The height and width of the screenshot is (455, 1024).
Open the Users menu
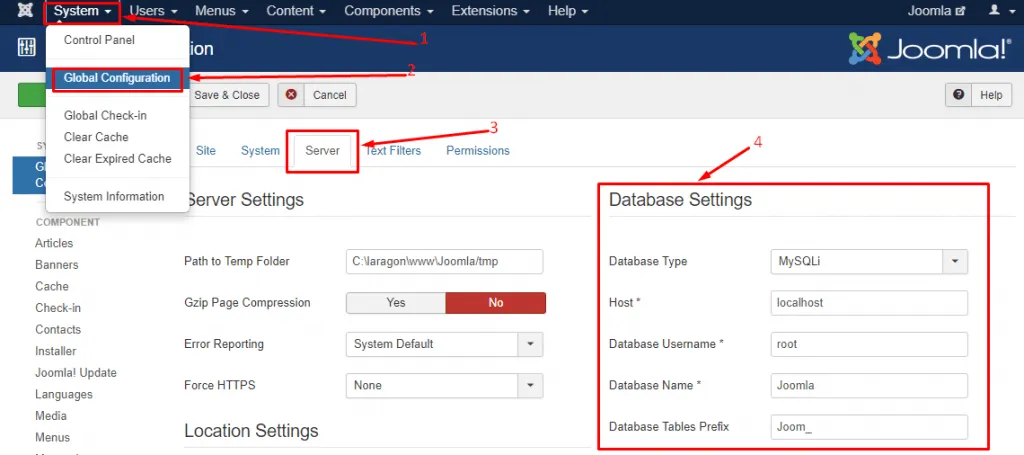point(153,11)
